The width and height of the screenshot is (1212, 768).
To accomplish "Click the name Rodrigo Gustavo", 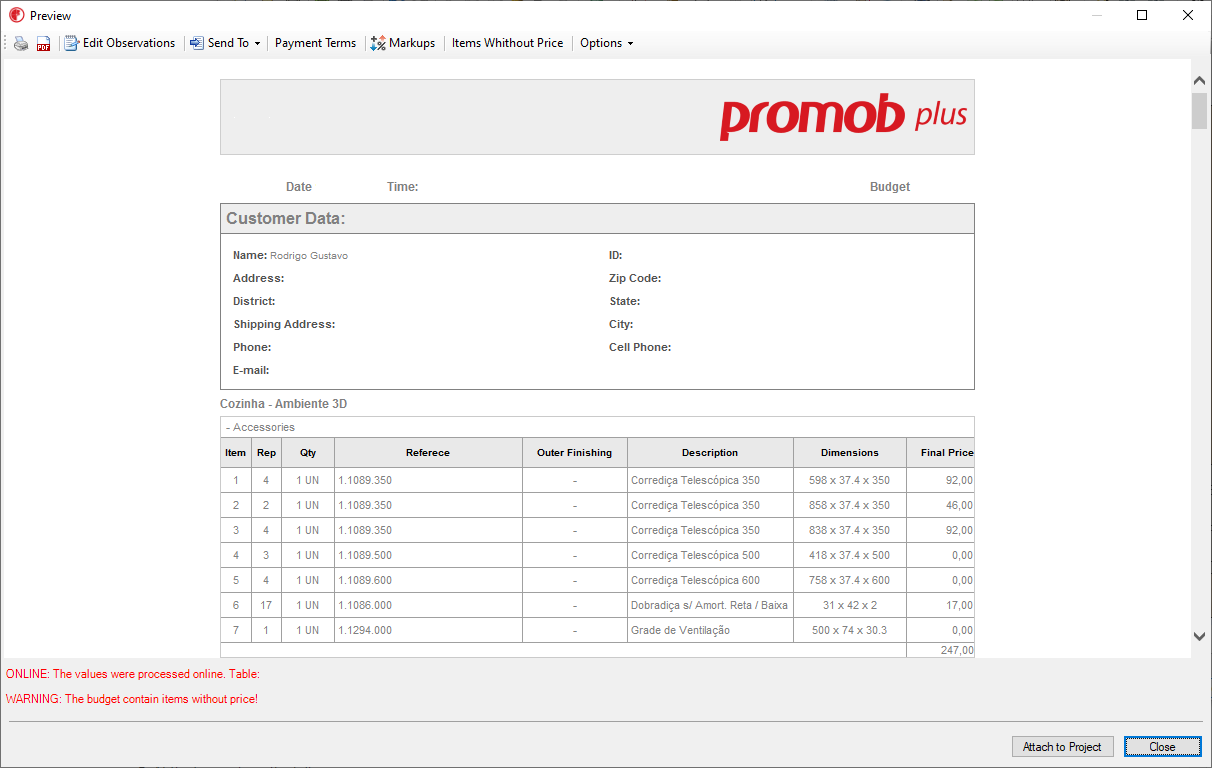I will point(309,256).
